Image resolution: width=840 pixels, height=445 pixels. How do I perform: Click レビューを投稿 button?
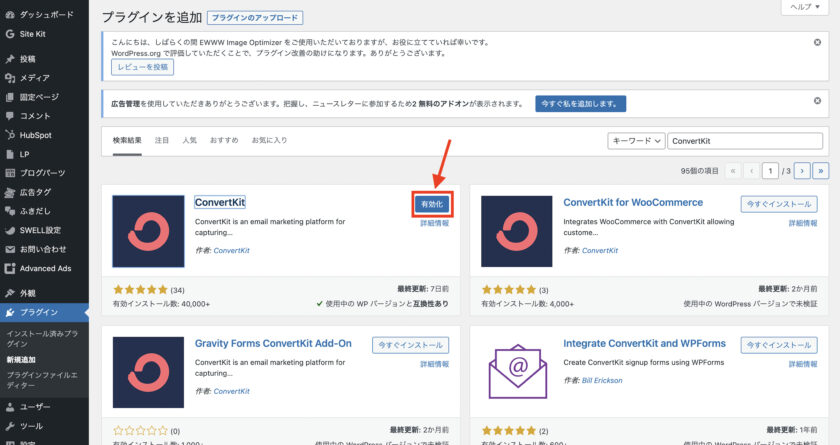pos(142,67)
